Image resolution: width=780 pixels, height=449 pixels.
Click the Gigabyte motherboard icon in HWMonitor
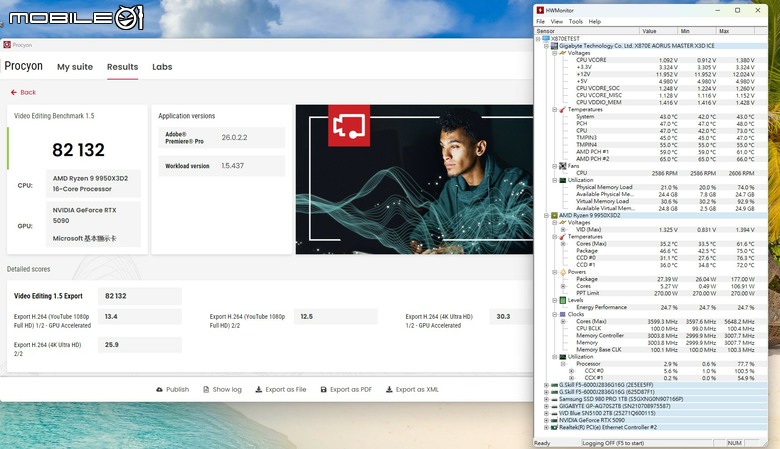[554, 46]
